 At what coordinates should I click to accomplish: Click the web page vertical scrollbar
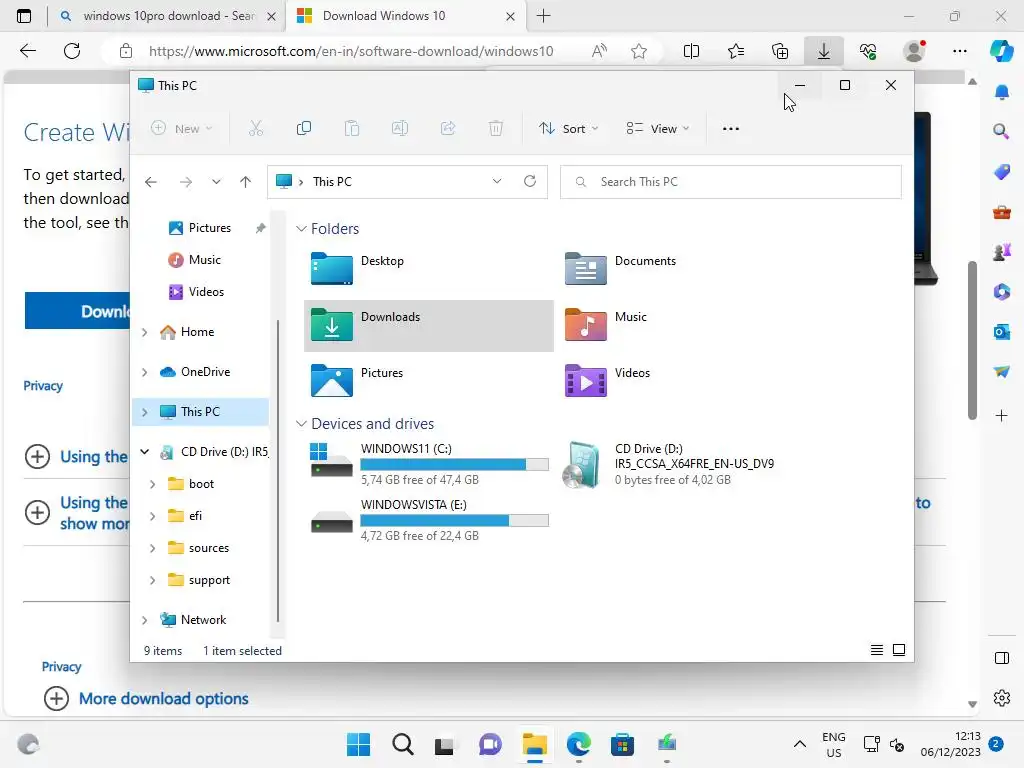pos(972,340)
